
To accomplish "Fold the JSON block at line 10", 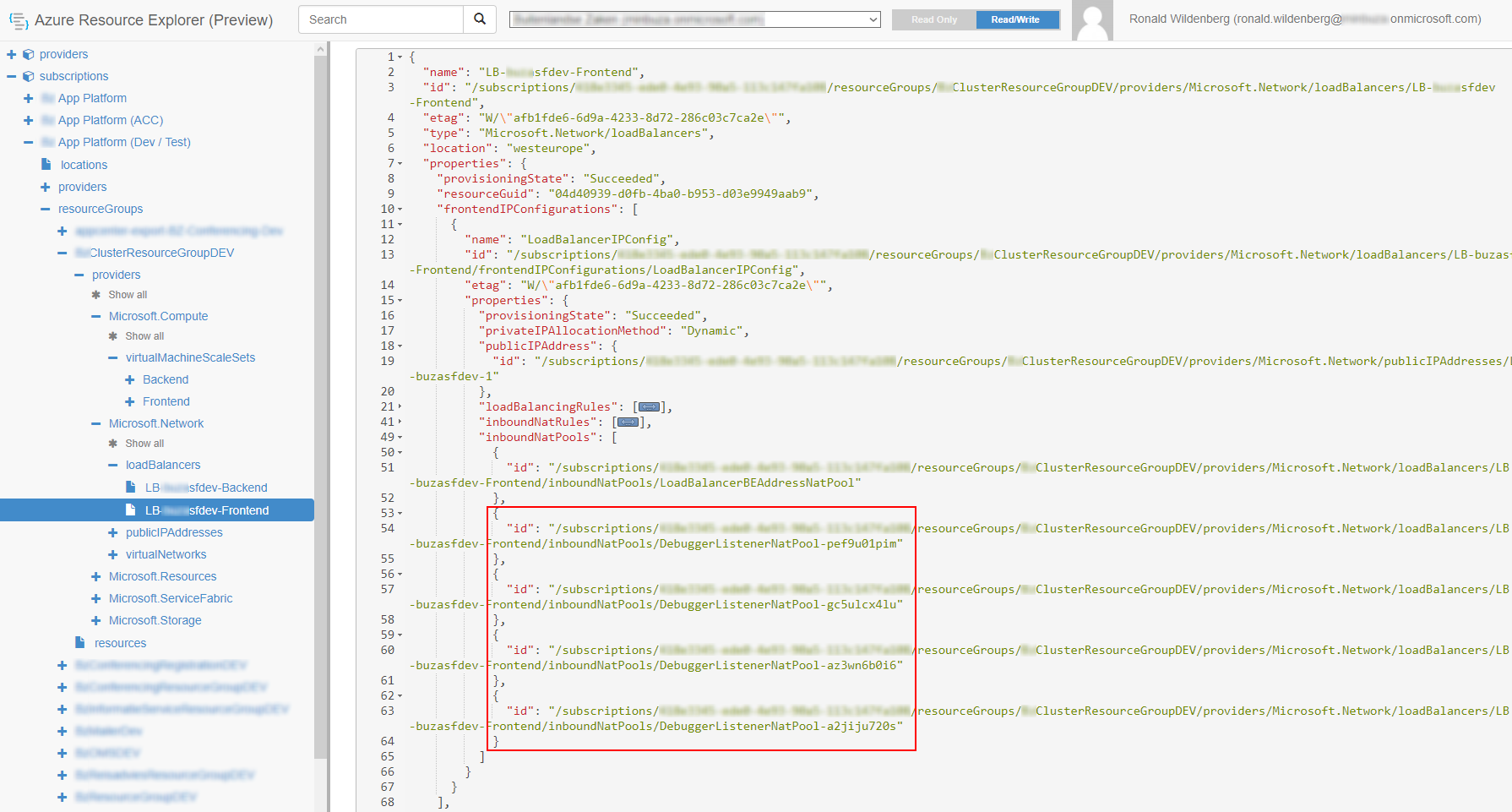I will click(400, 210).
